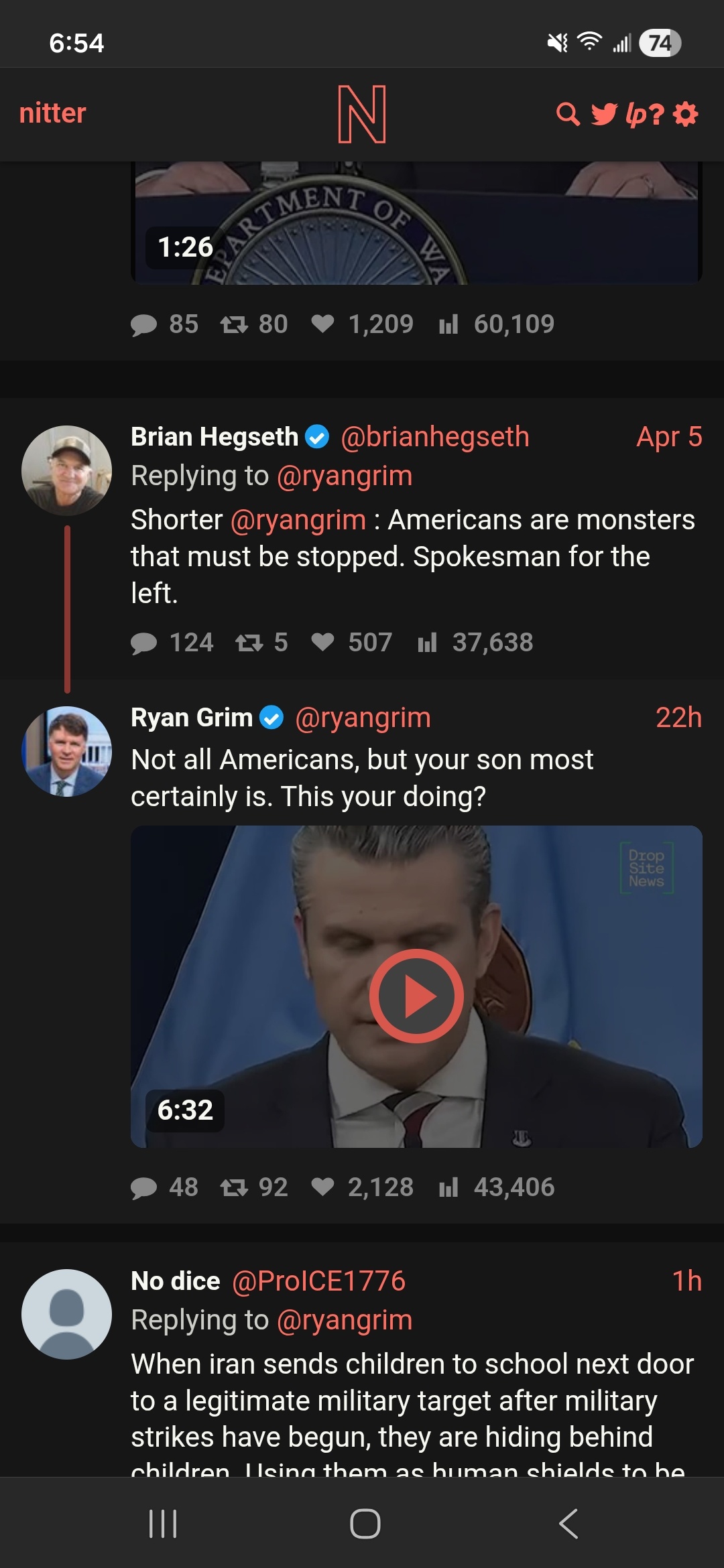The width and height of the screenshot is (724, 1568).
Task: Open Ryan Grim's display name
Action: pyautogui.click(x=192, y=718)
